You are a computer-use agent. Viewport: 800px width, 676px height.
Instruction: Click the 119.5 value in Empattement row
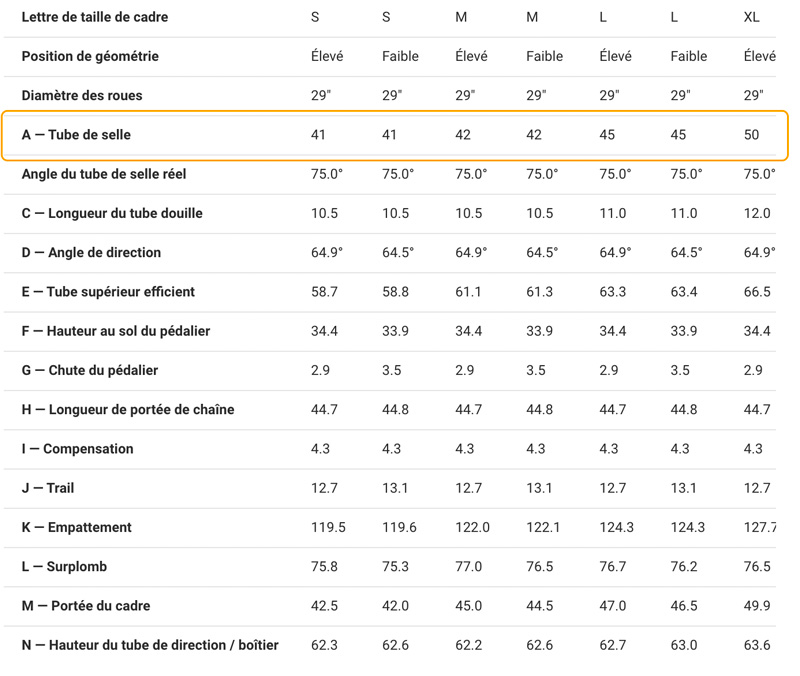tap(328, 527)
